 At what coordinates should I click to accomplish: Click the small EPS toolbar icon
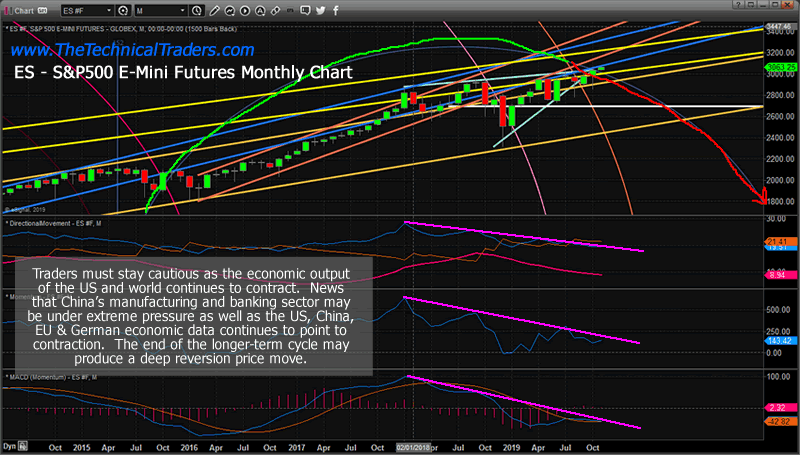290,11
